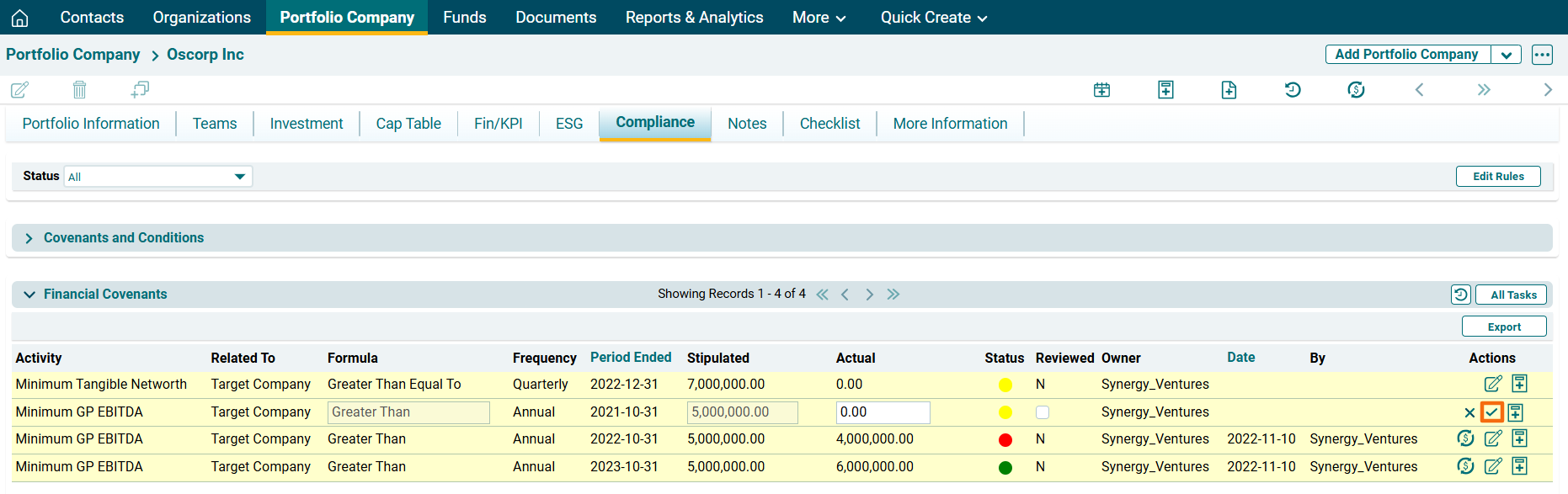Click the Edit Rules button
Viewport: 1568px width, 494px height.
tap(1498, 177)
